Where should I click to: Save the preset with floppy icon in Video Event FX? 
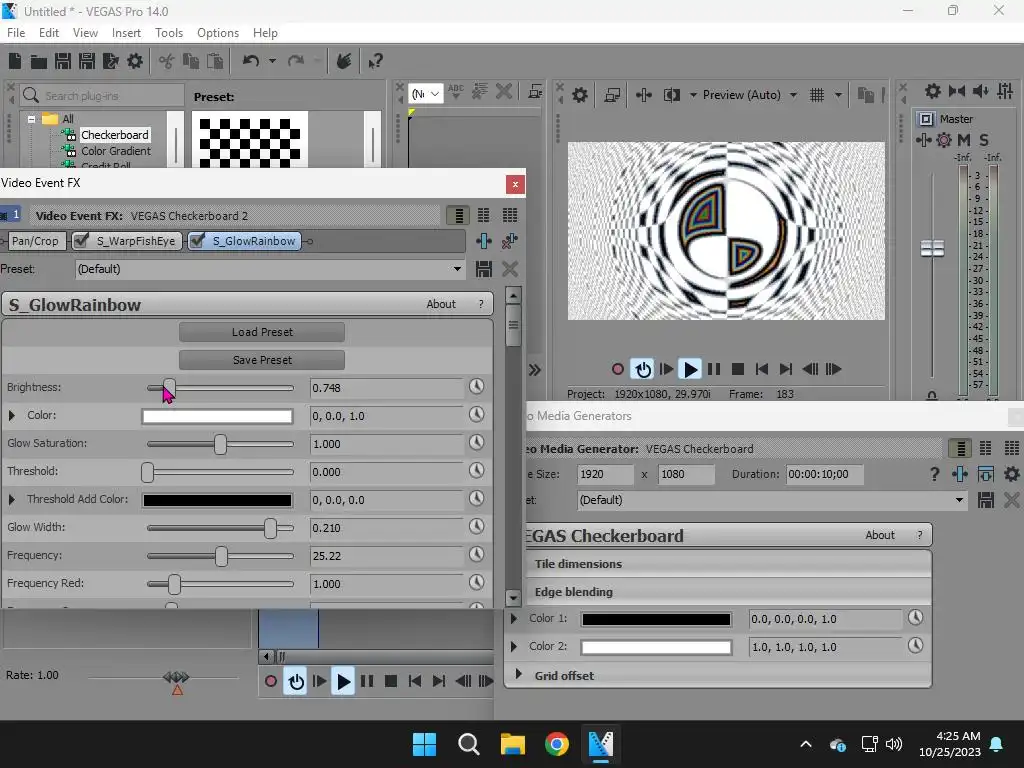click(x=484, y=269)
